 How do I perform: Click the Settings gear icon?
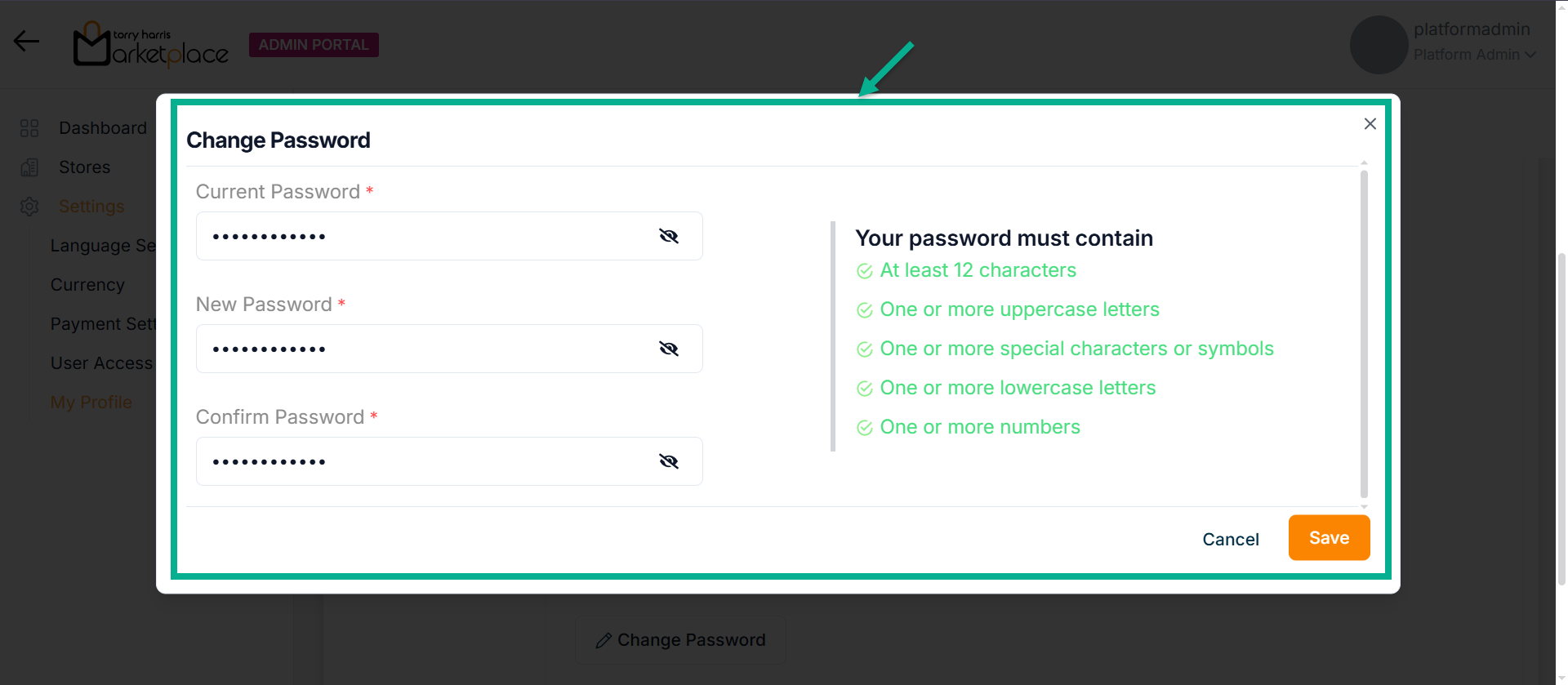29,207
